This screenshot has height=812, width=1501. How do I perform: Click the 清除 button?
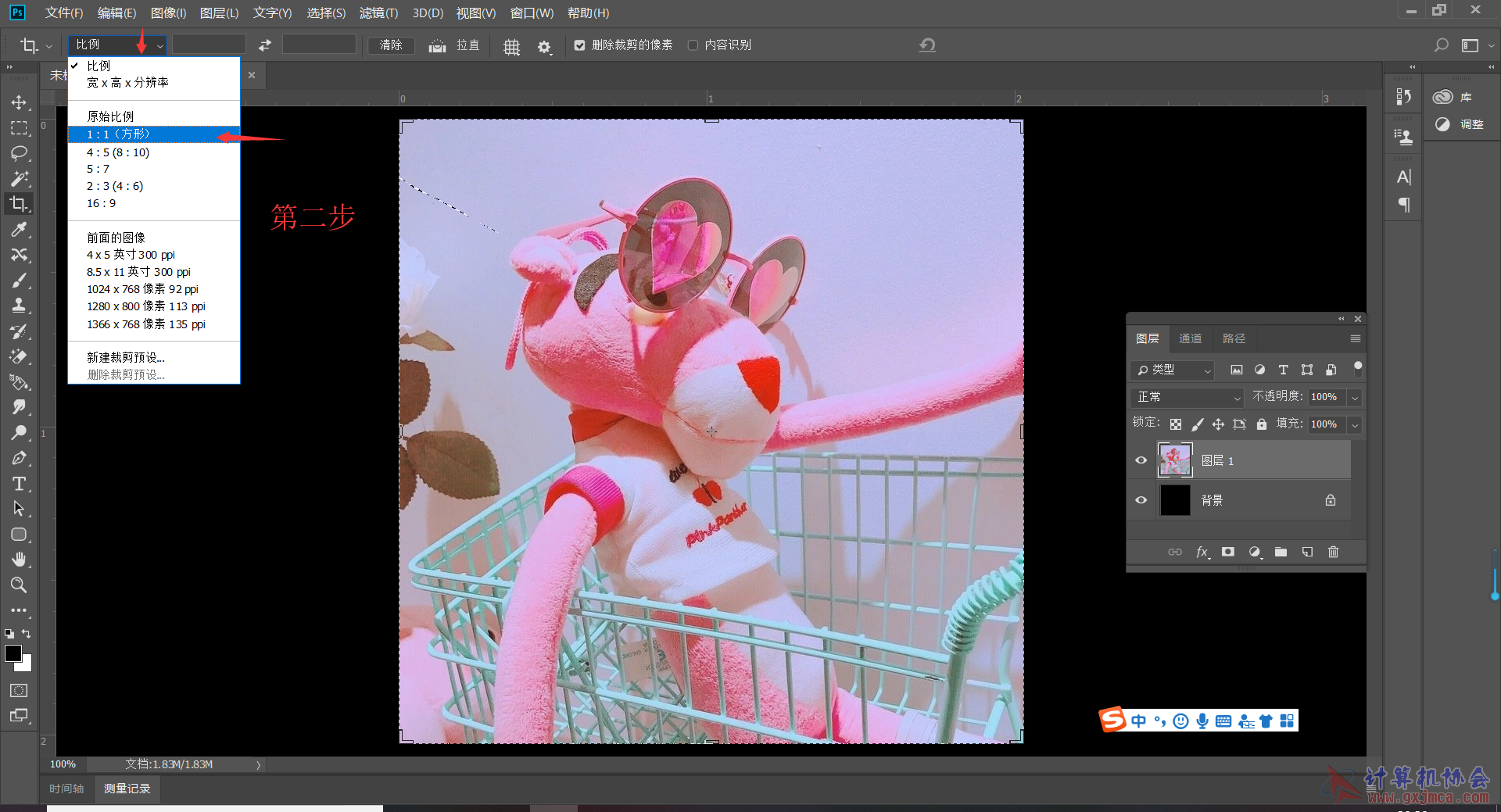pos(391,45)
